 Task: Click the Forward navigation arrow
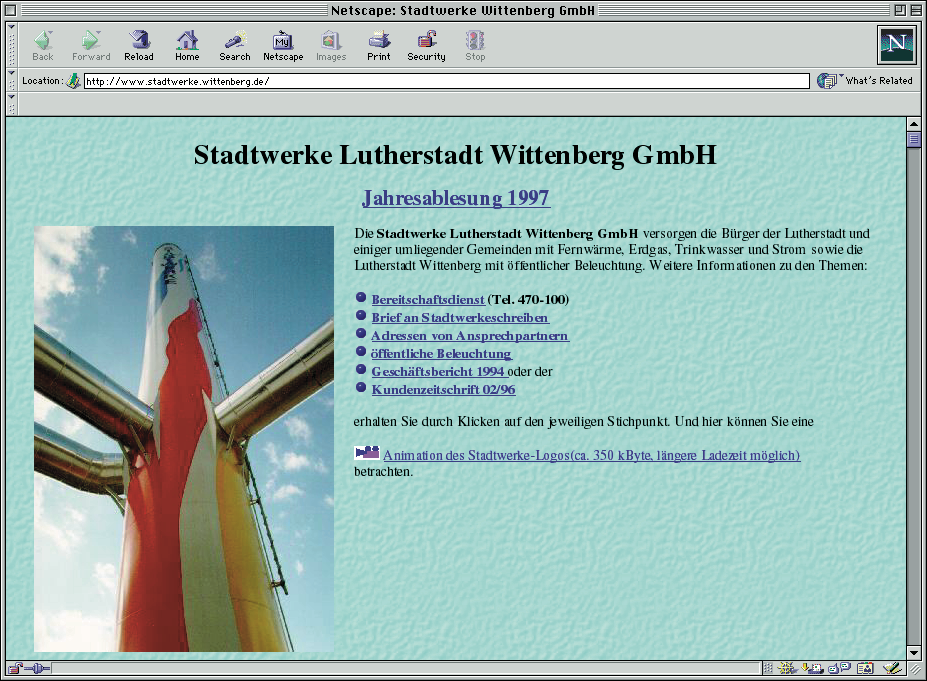coord(91,45)
